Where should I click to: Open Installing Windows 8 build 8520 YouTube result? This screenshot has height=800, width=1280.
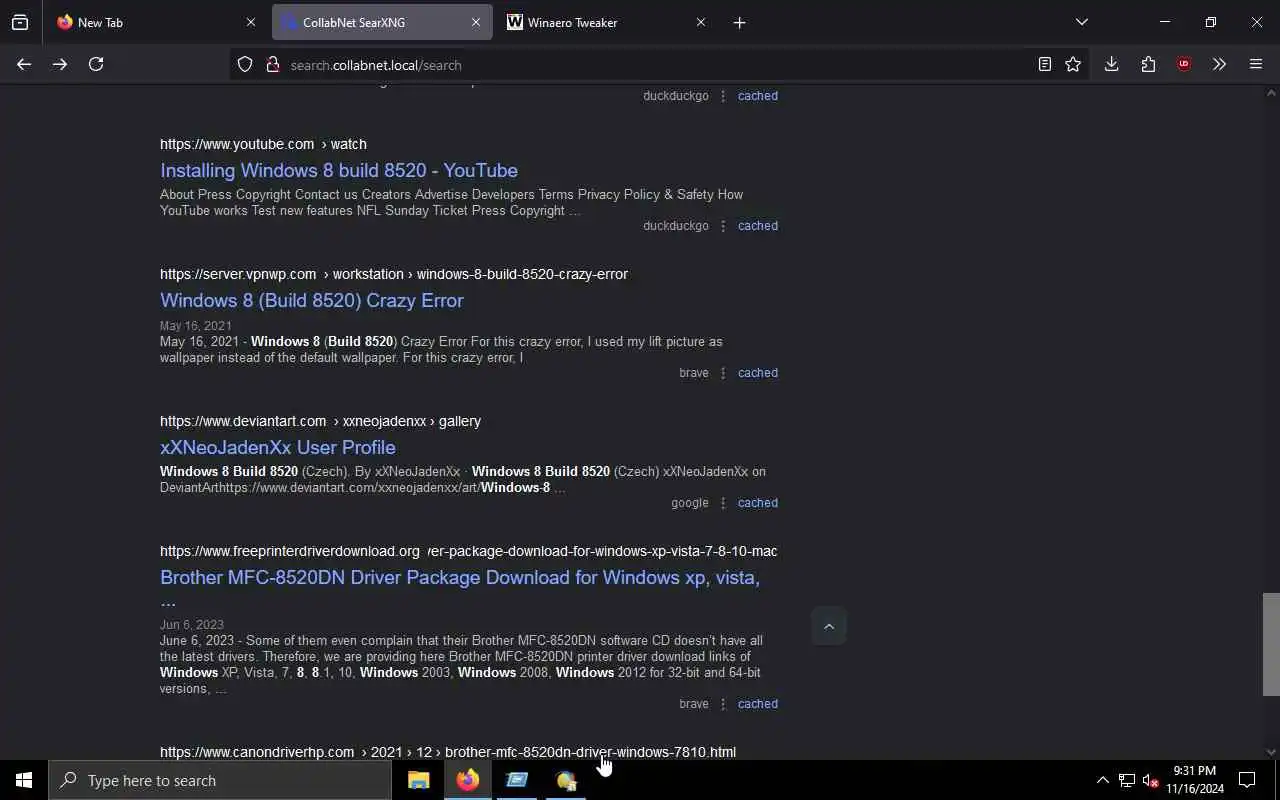pos(339,170)
